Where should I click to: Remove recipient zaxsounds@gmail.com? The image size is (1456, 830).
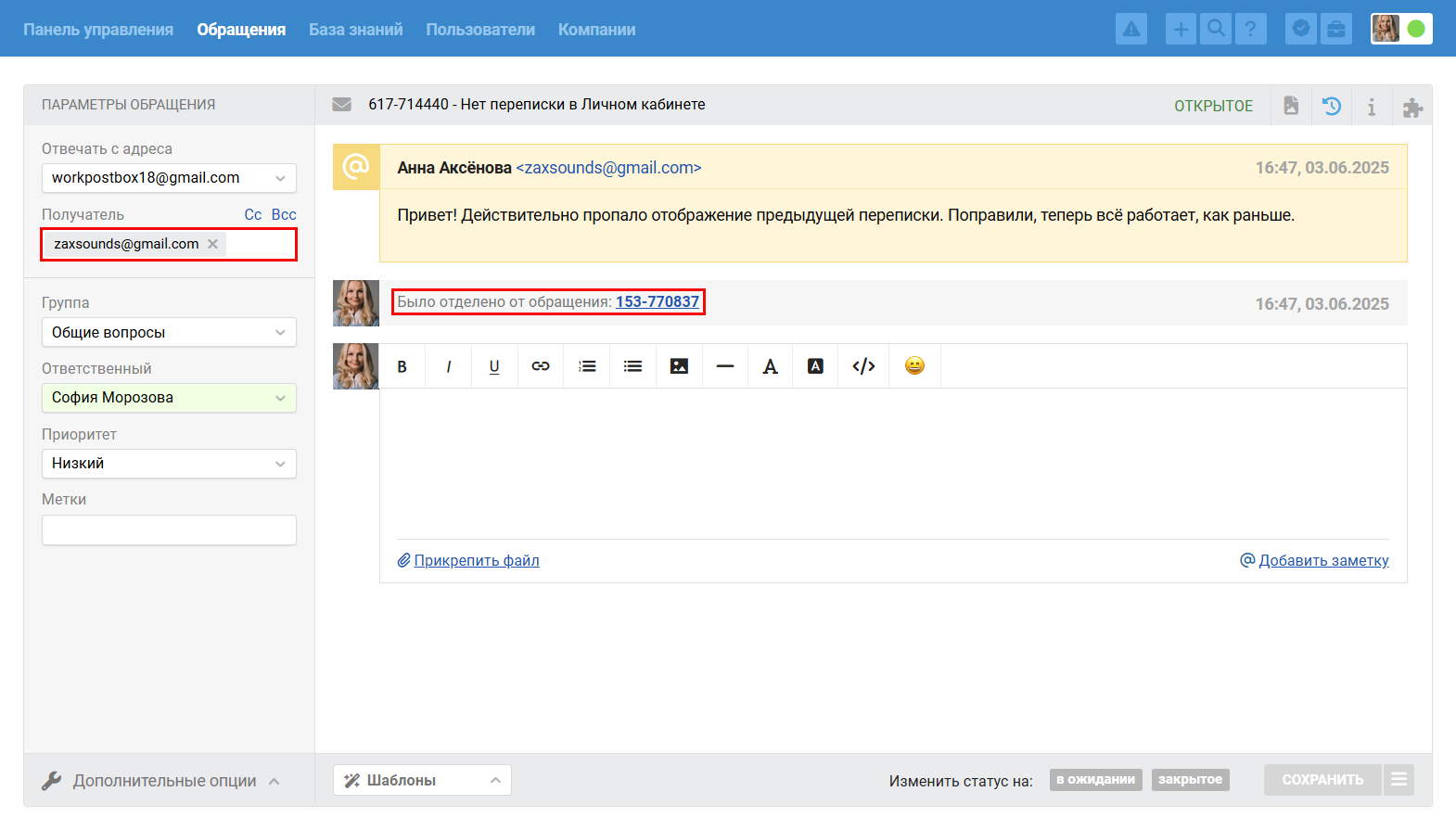pos(212,244)
